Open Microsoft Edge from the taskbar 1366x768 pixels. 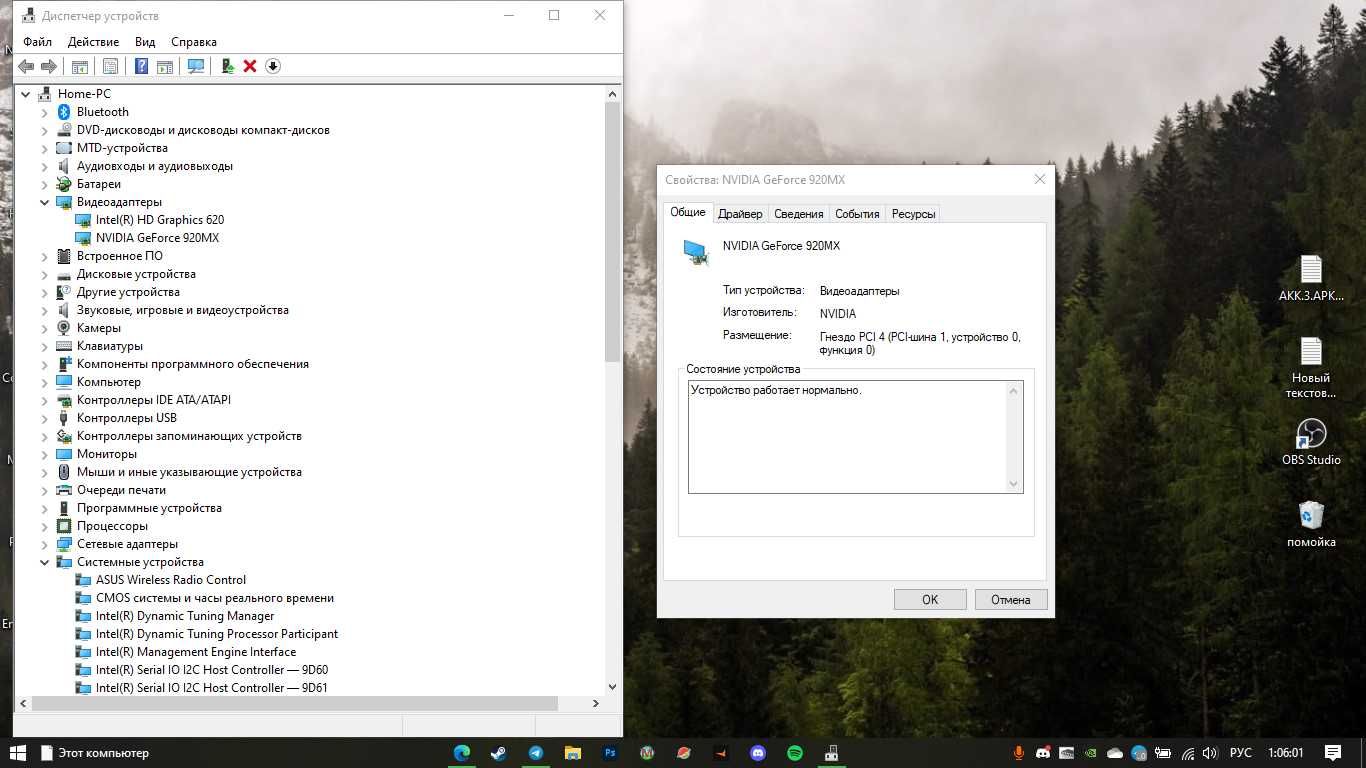click(x=462, y=753)
